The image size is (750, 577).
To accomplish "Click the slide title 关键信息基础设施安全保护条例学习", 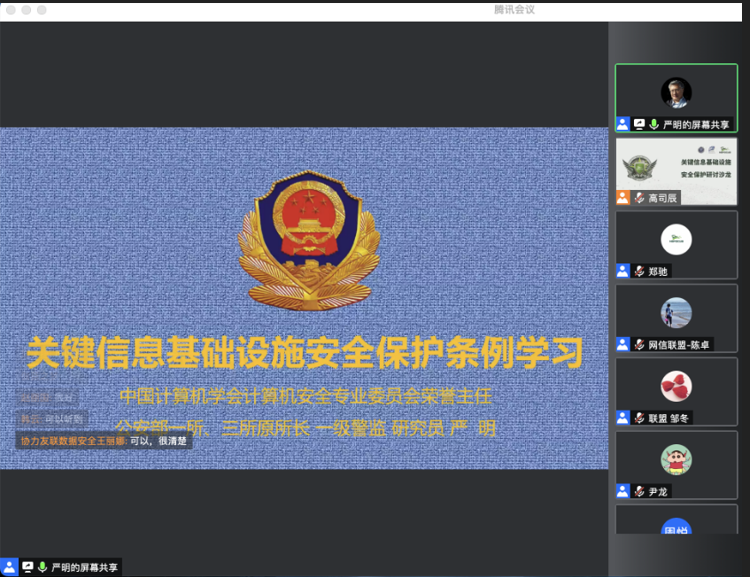I will coord(305,353).
